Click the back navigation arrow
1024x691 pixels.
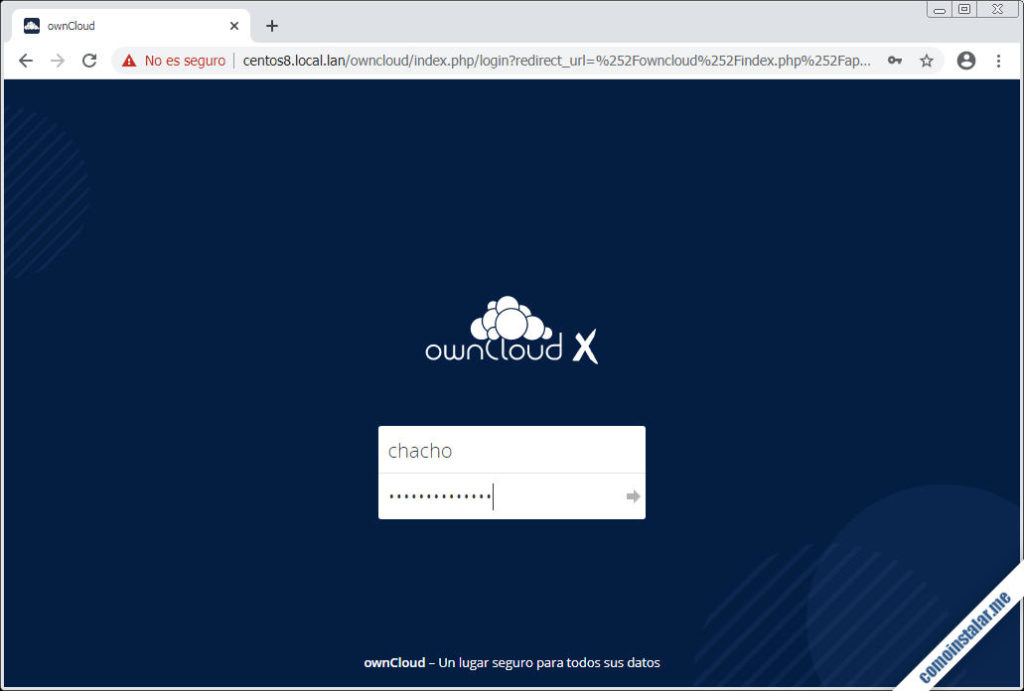pyautogui.click(x=25, y=60)
